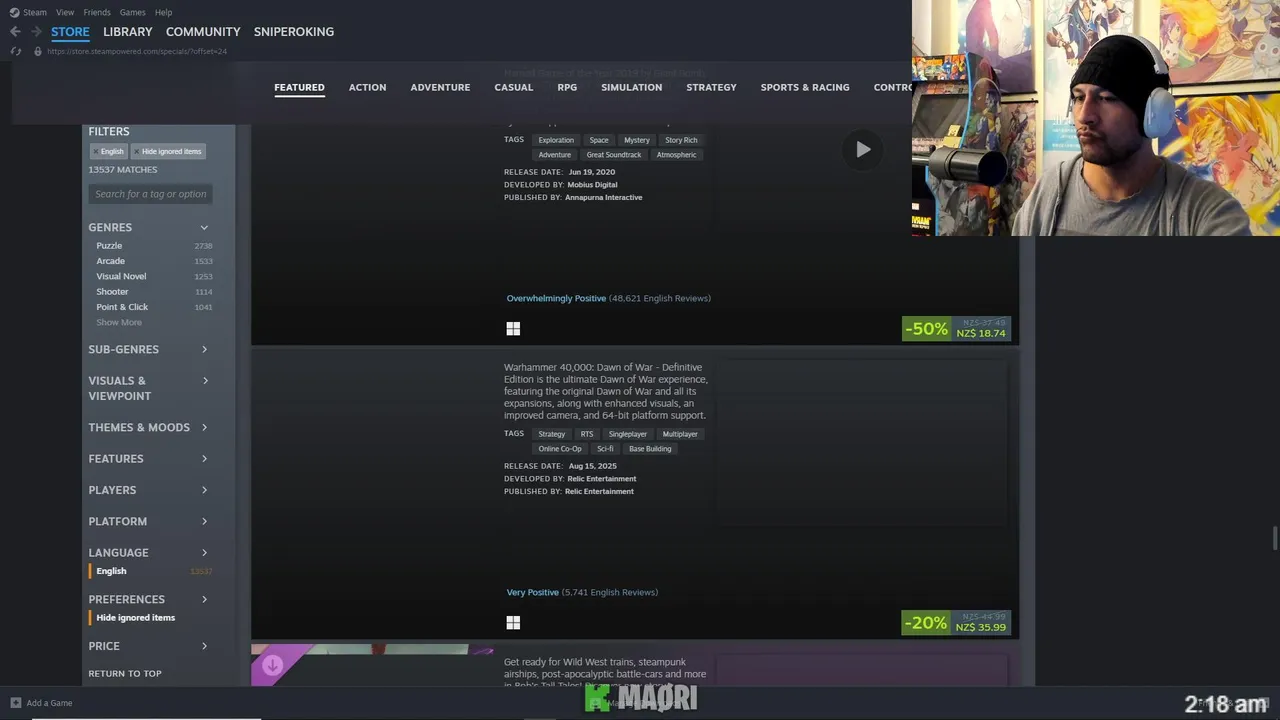
Task: Click Windows icon on the -50% game card
Action: coord(513,329)
